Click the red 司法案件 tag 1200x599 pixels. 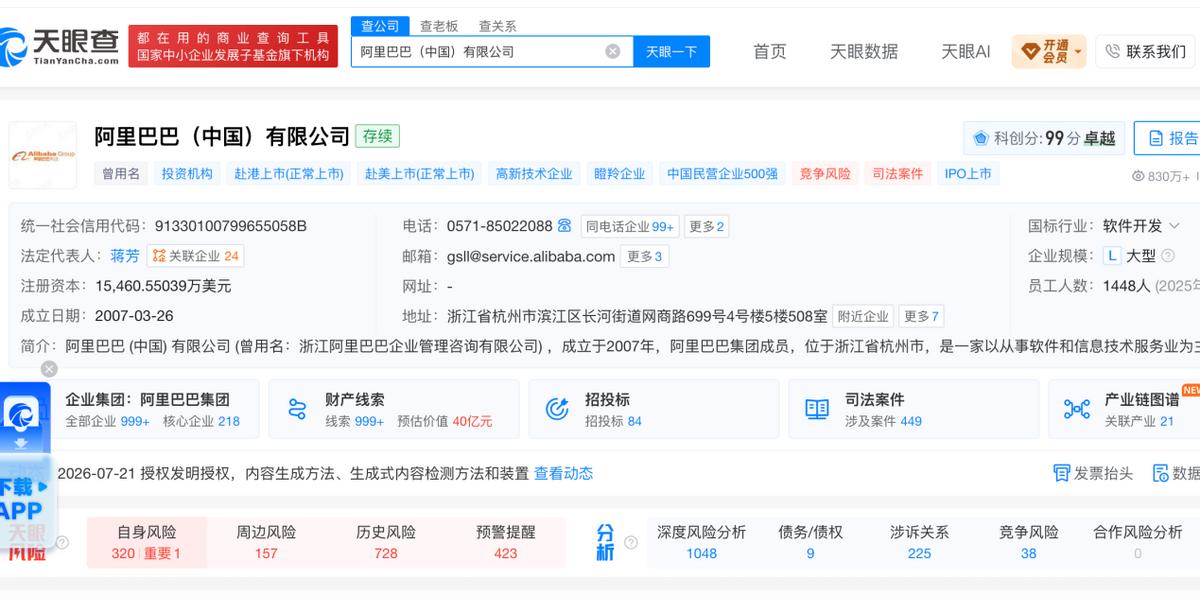897,174
